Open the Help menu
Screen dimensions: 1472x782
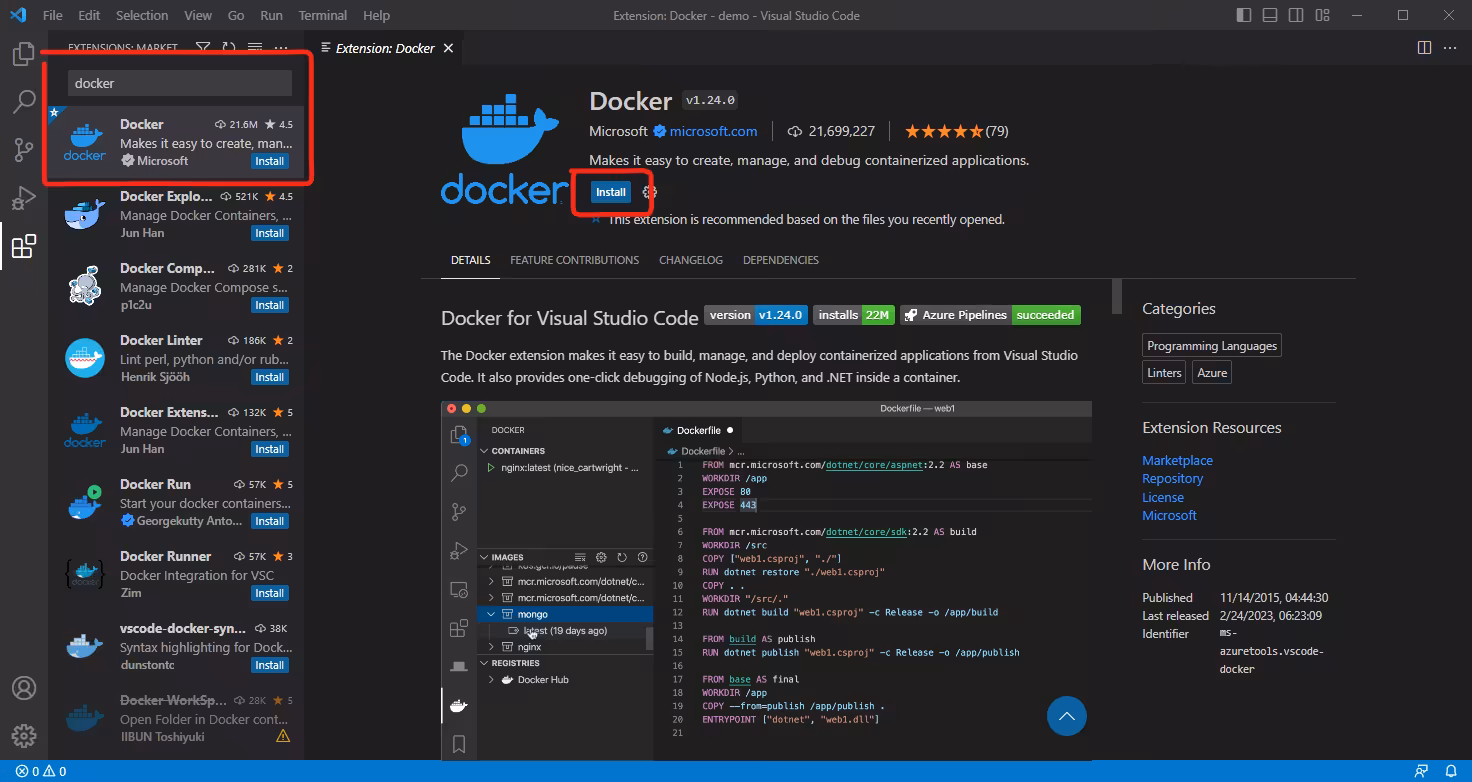[377, 15]
